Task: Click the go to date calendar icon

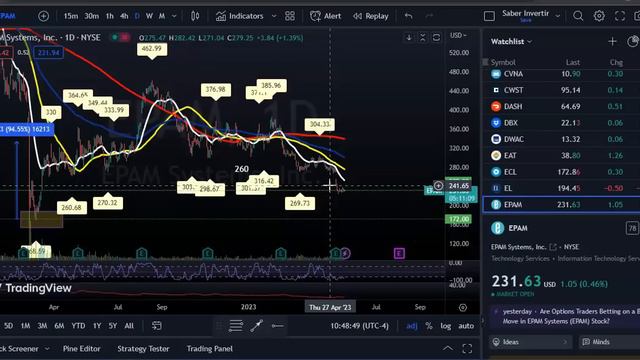Action: click(157, 326)
